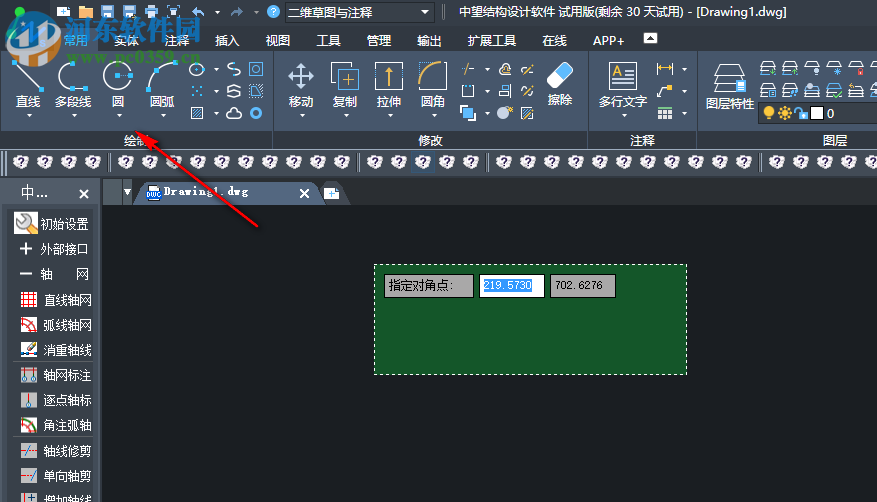Viewport: 877px width, 502px height.
Task: Click 初始设置 in the side panel
Action: coord(51,224)
